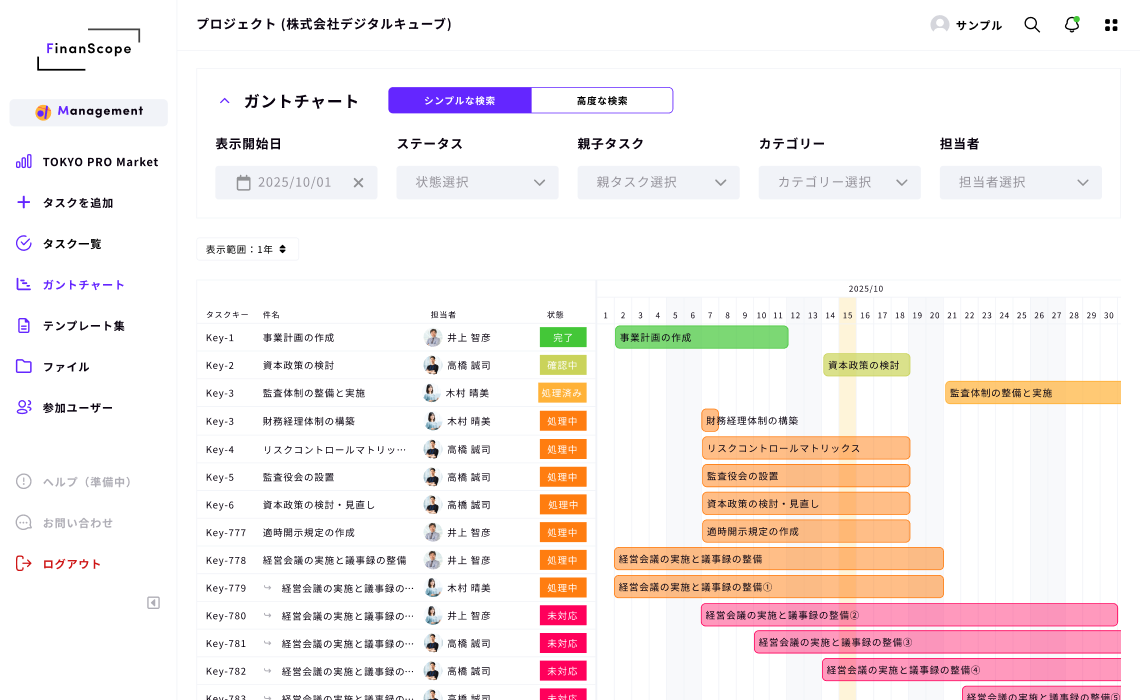The width and height of the screenshot is (1140, 700).
Task: Click the green 事業計画の作成 gantt bar
Action: pos(701,337)
